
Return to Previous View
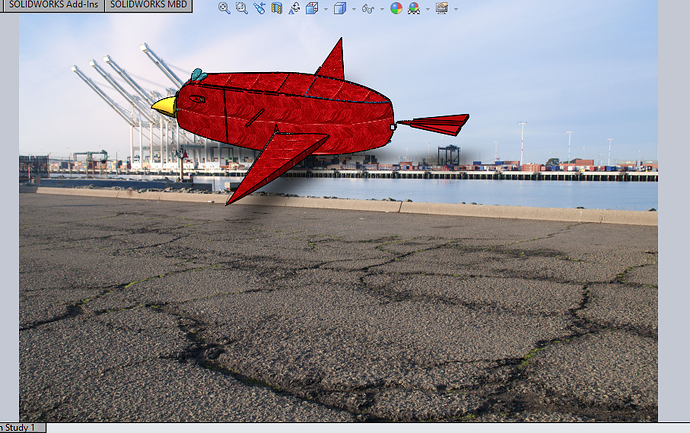[259, 8]
